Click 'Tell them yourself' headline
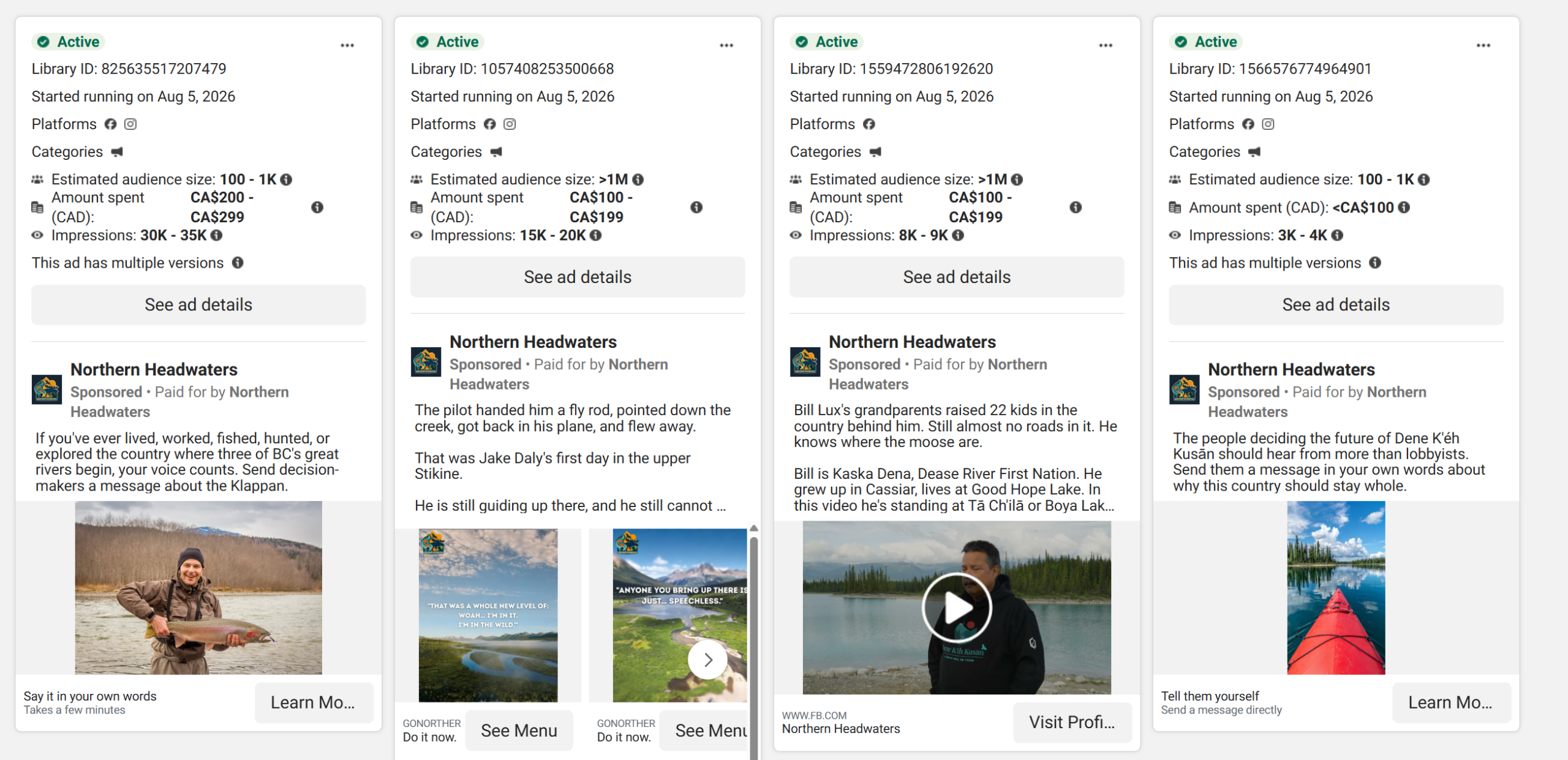Image resolution: width=1568 pixels, height=760 pixels. point(1210,696)
